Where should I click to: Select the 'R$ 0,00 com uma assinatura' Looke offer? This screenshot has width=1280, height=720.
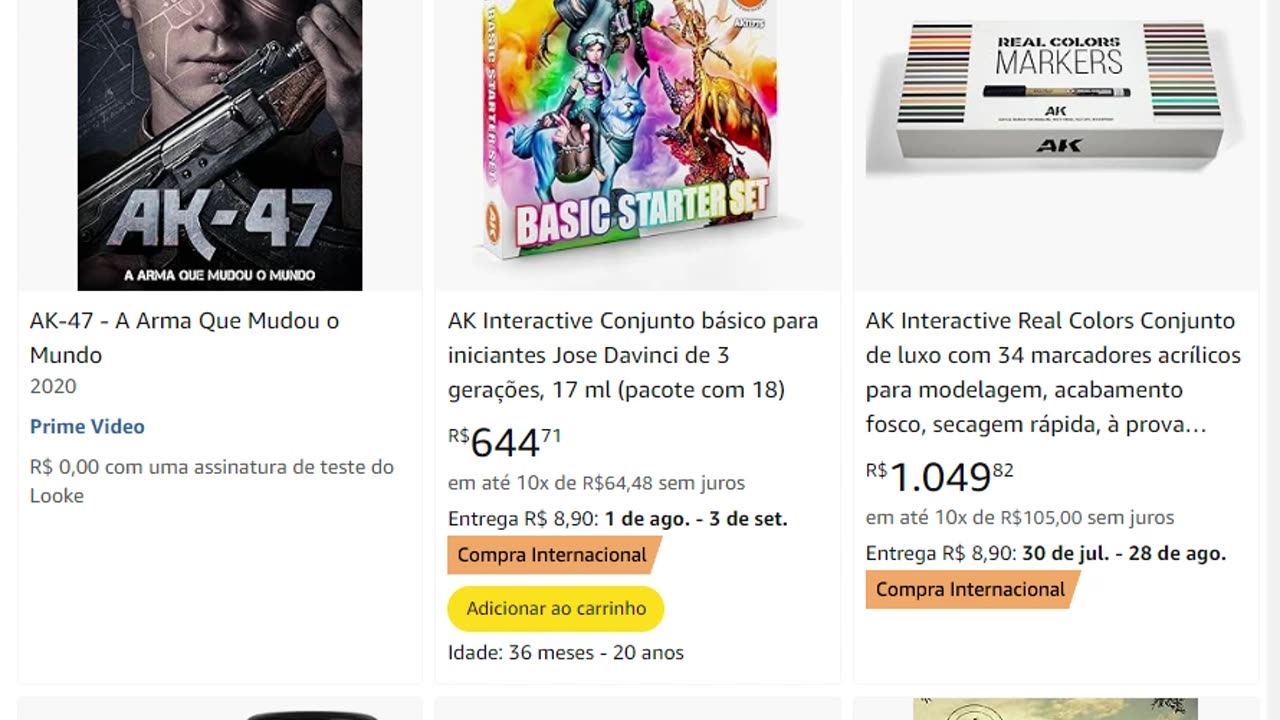click(x=212, y=481)
